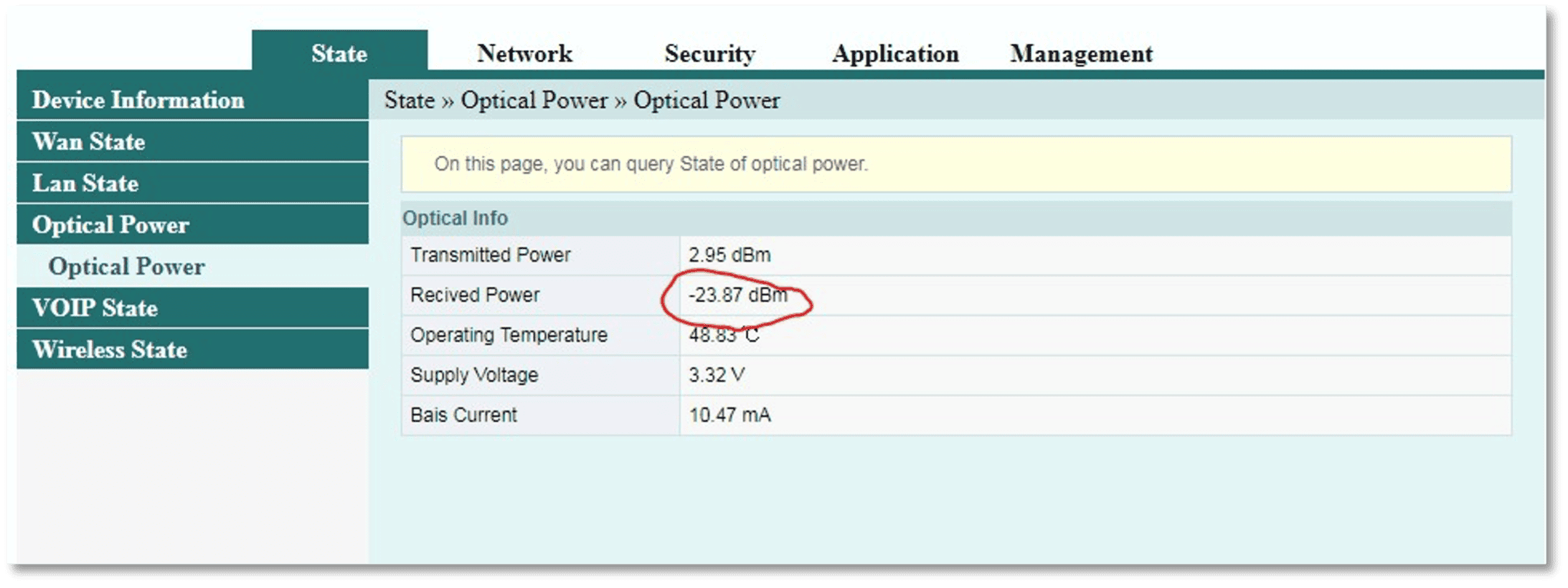The image size is (1568, 588).
Task: Open Device Information in the sidebar
Action: click(x=138, y=100)
